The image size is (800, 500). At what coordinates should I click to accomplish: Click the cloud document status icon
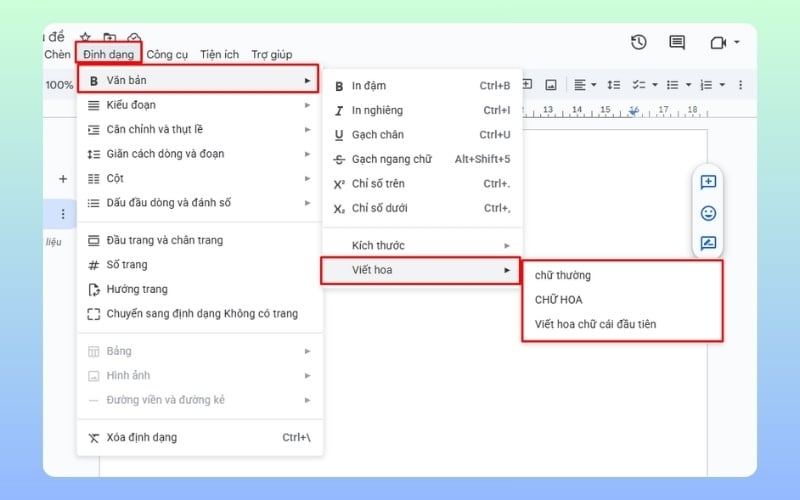point(134,37)
